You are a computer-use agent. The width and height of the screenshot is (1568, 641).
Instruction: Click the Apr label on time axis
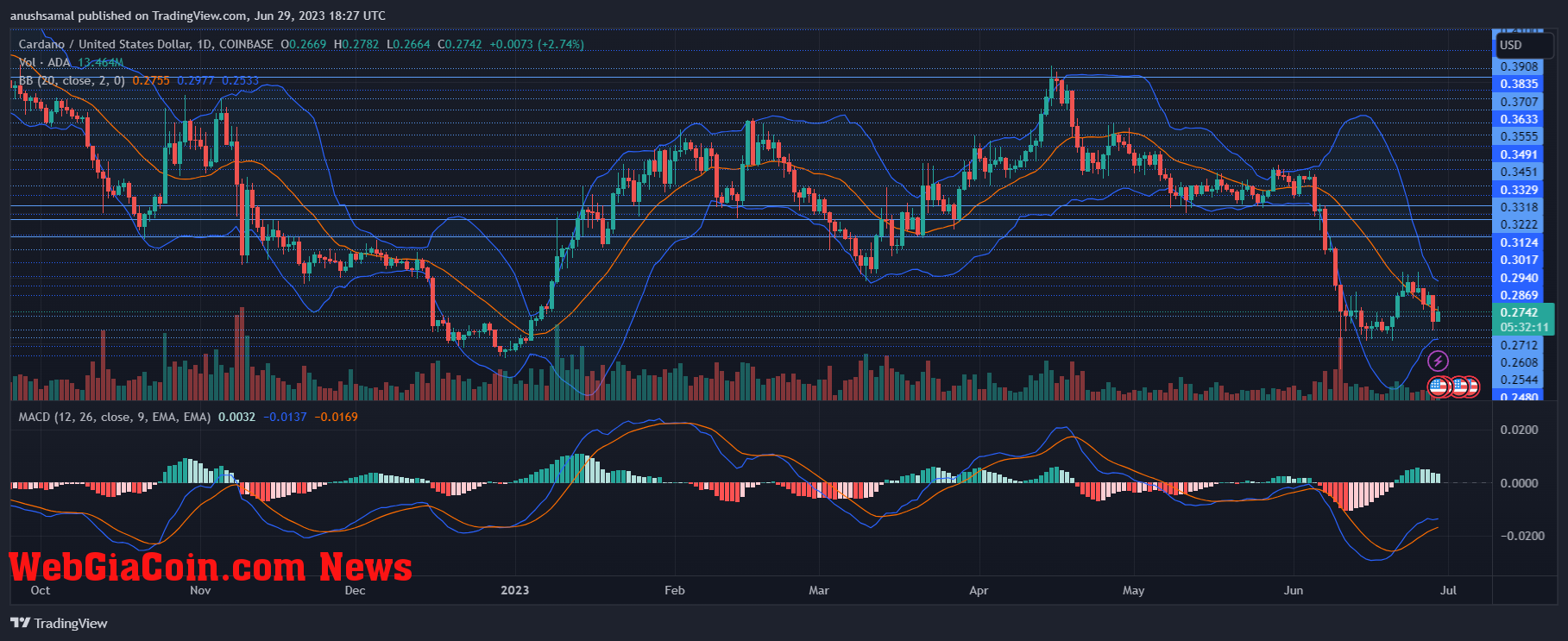point(979,590)
